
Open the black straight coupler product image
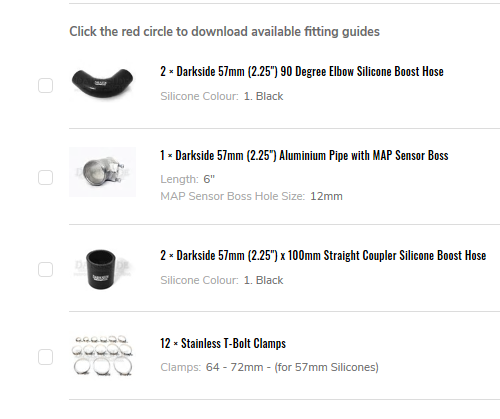click(102, 269)
